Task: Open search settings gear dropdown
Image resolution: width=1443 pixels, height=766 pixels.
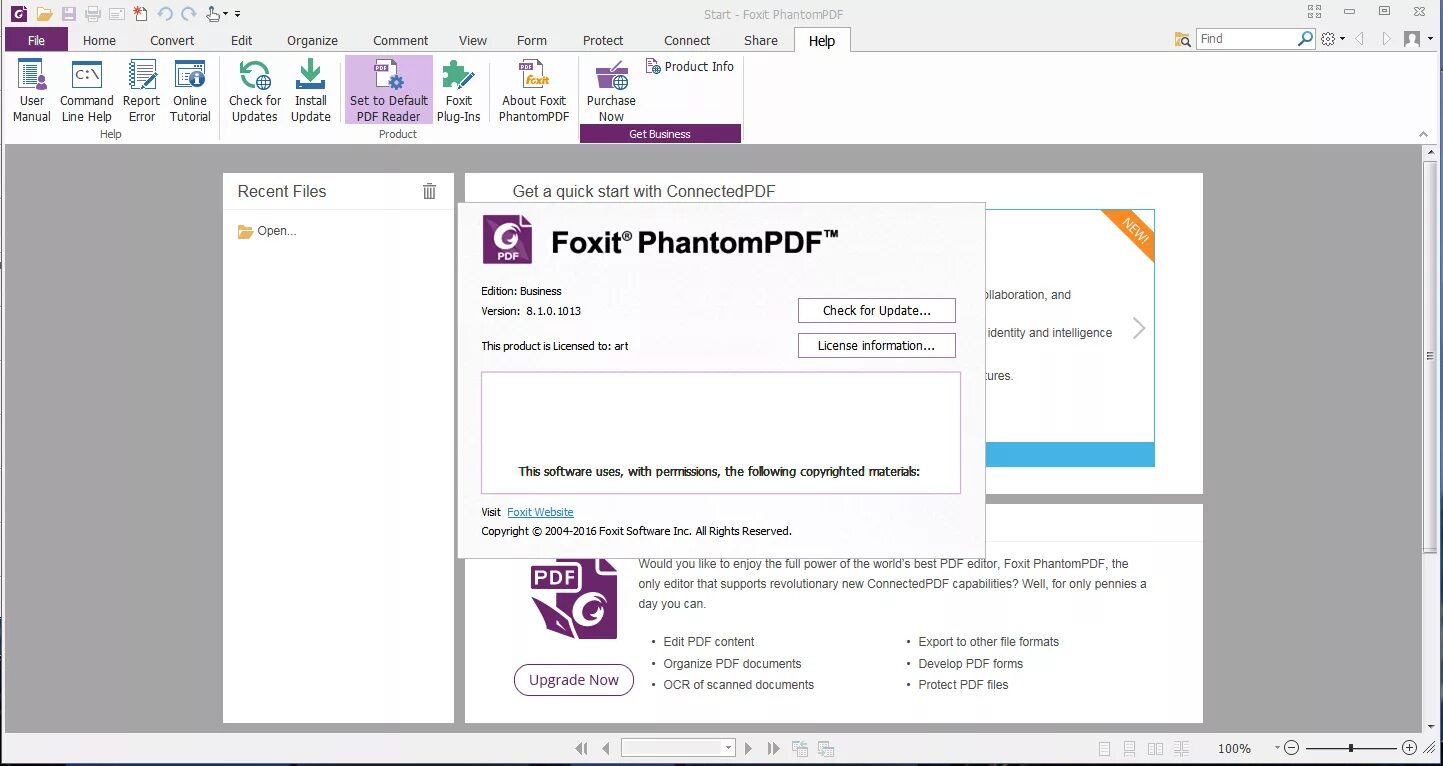Action: click(x=1342, y=39)
